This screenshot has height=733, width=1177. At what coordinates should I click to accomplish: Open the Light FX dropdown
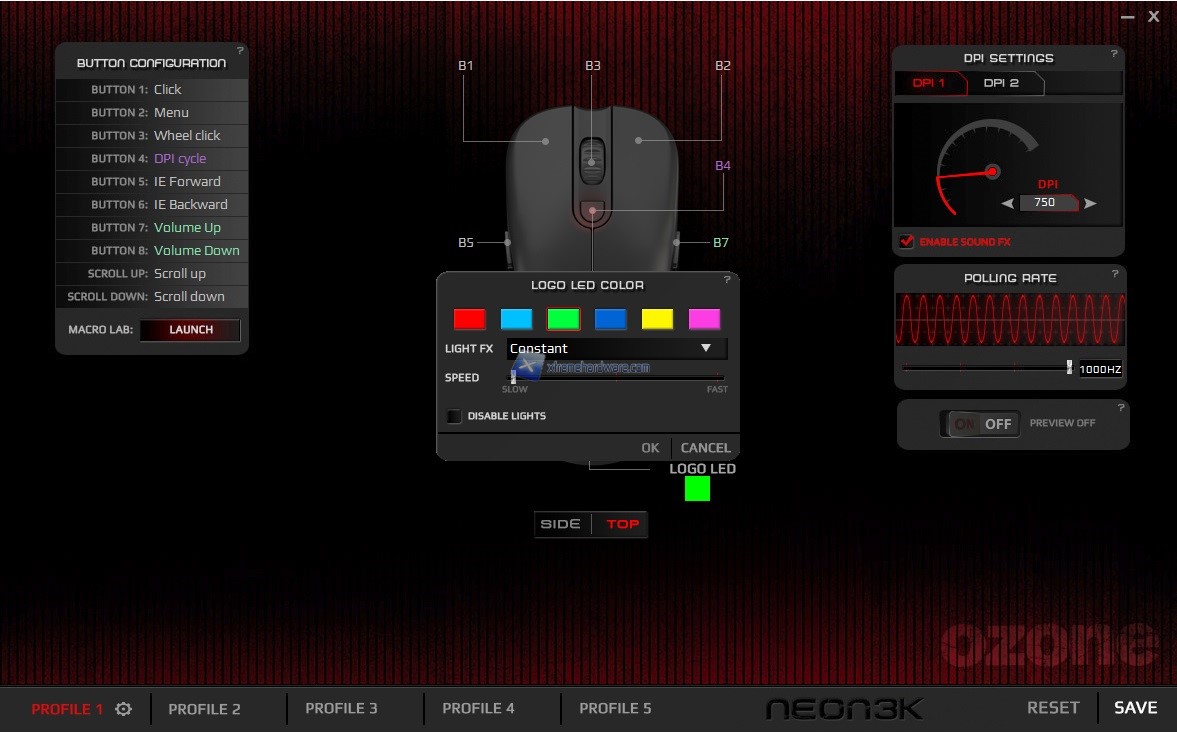coord(616,349)
